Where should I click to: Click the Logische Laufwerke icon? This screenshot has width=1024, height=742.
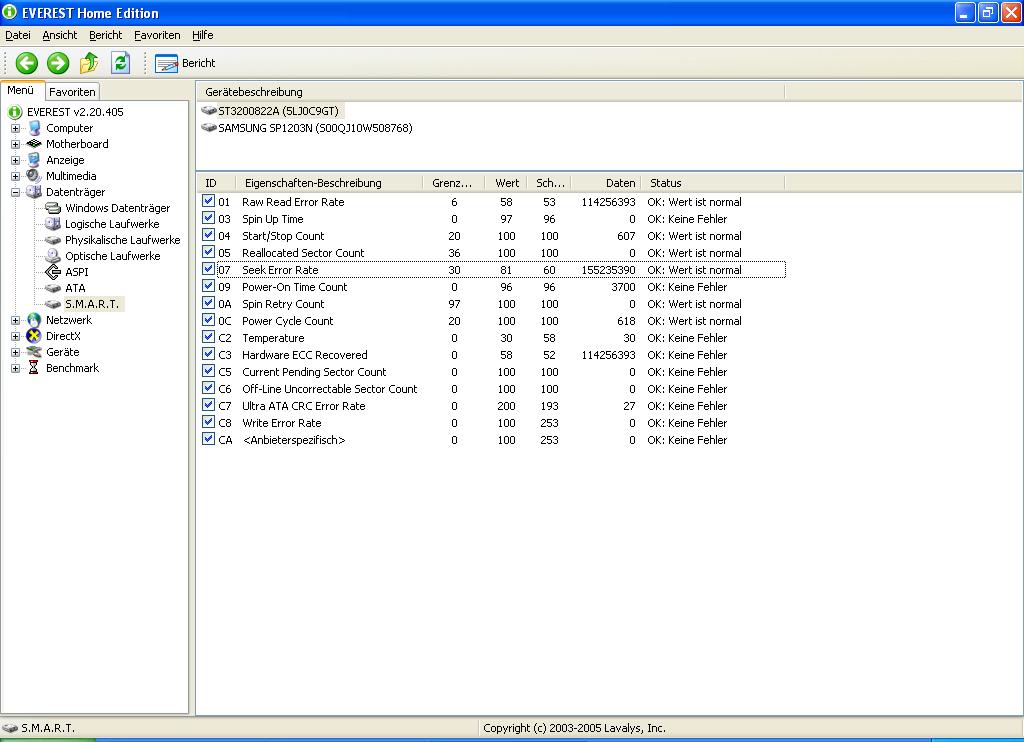tap(53, 224)
